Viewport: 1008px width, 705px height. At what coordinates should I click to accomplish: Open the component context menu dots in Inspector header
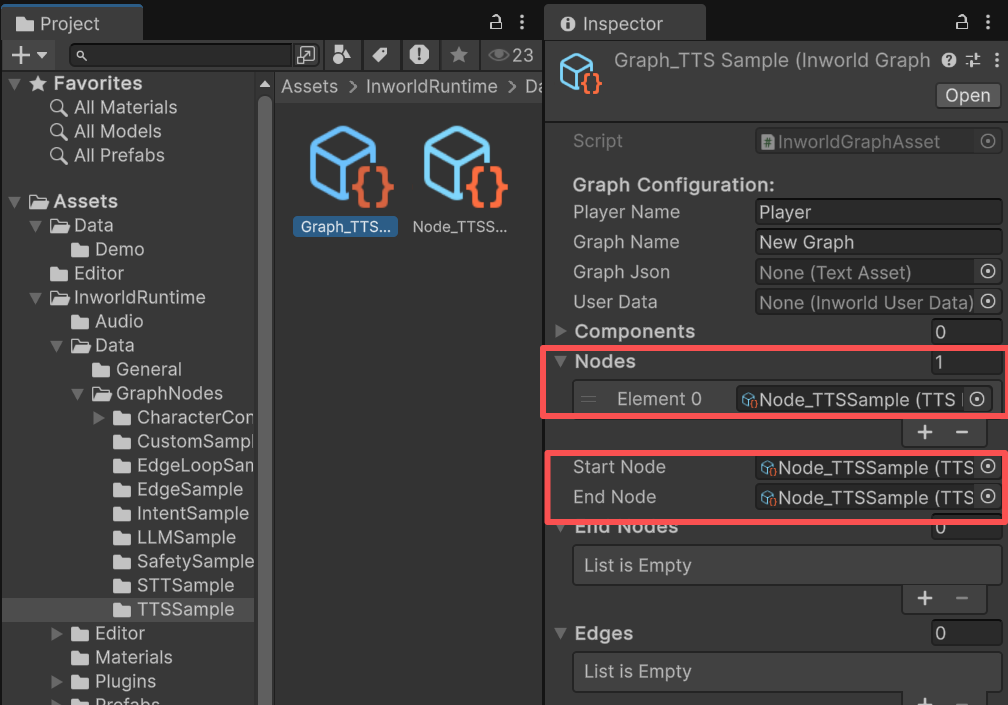tap(996, 60)
